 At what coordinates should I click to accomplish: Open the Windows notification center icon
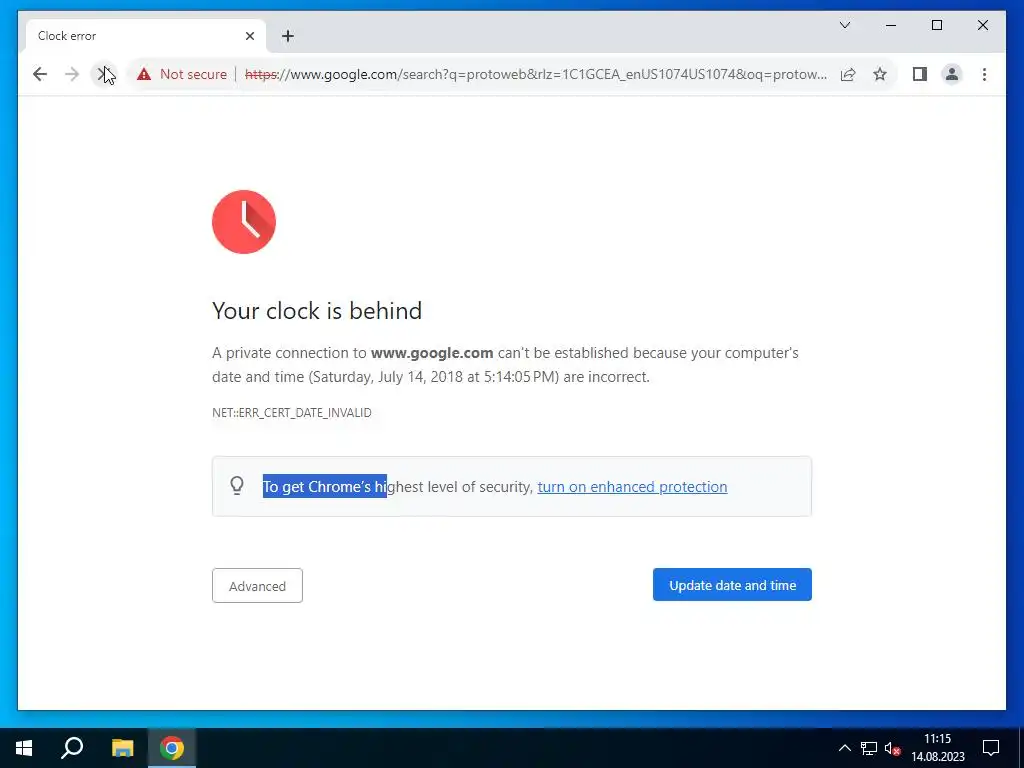pos(991,748)
